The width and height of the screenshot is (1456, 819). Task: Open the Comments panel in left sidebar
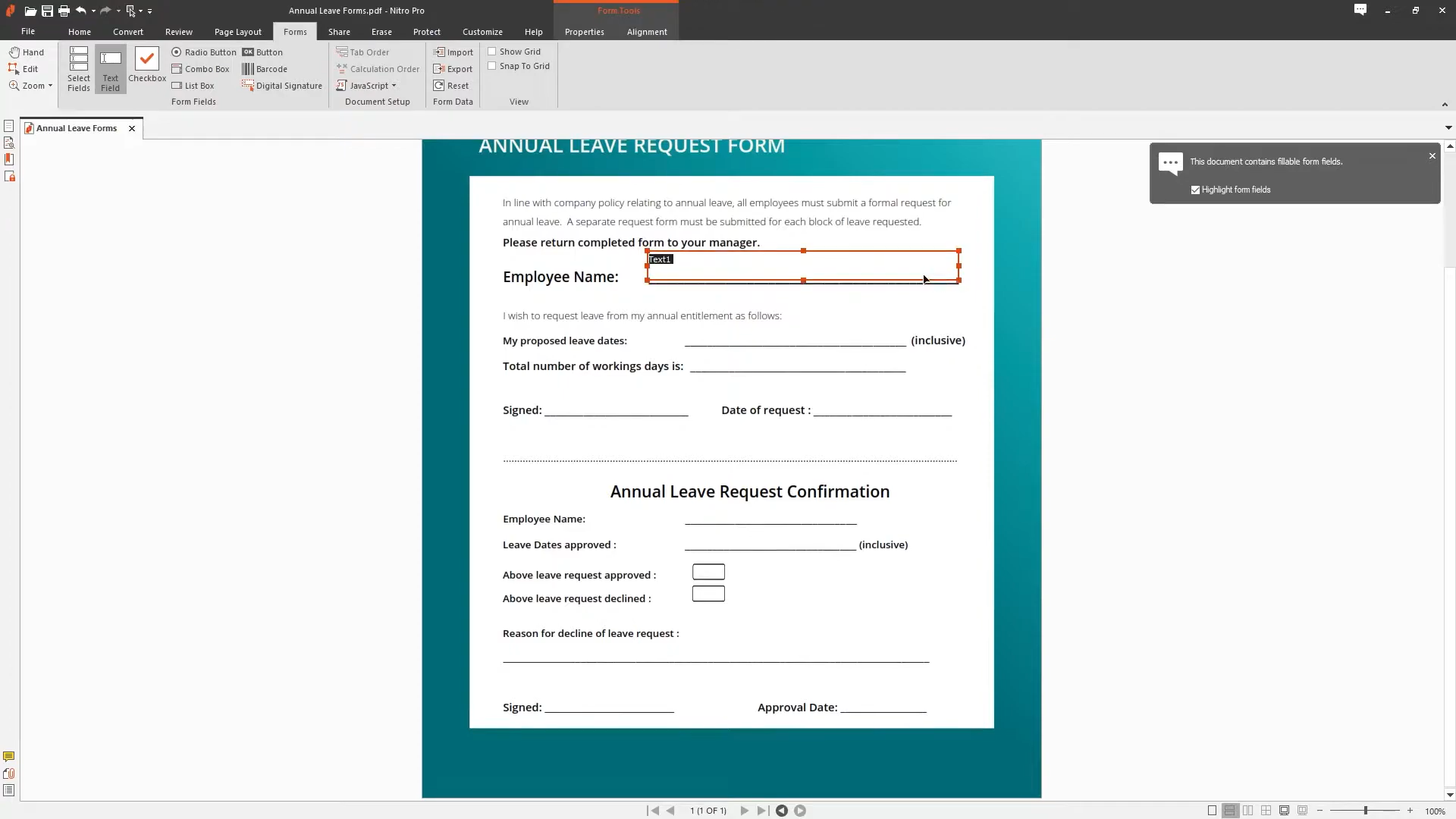pos(9,757)
